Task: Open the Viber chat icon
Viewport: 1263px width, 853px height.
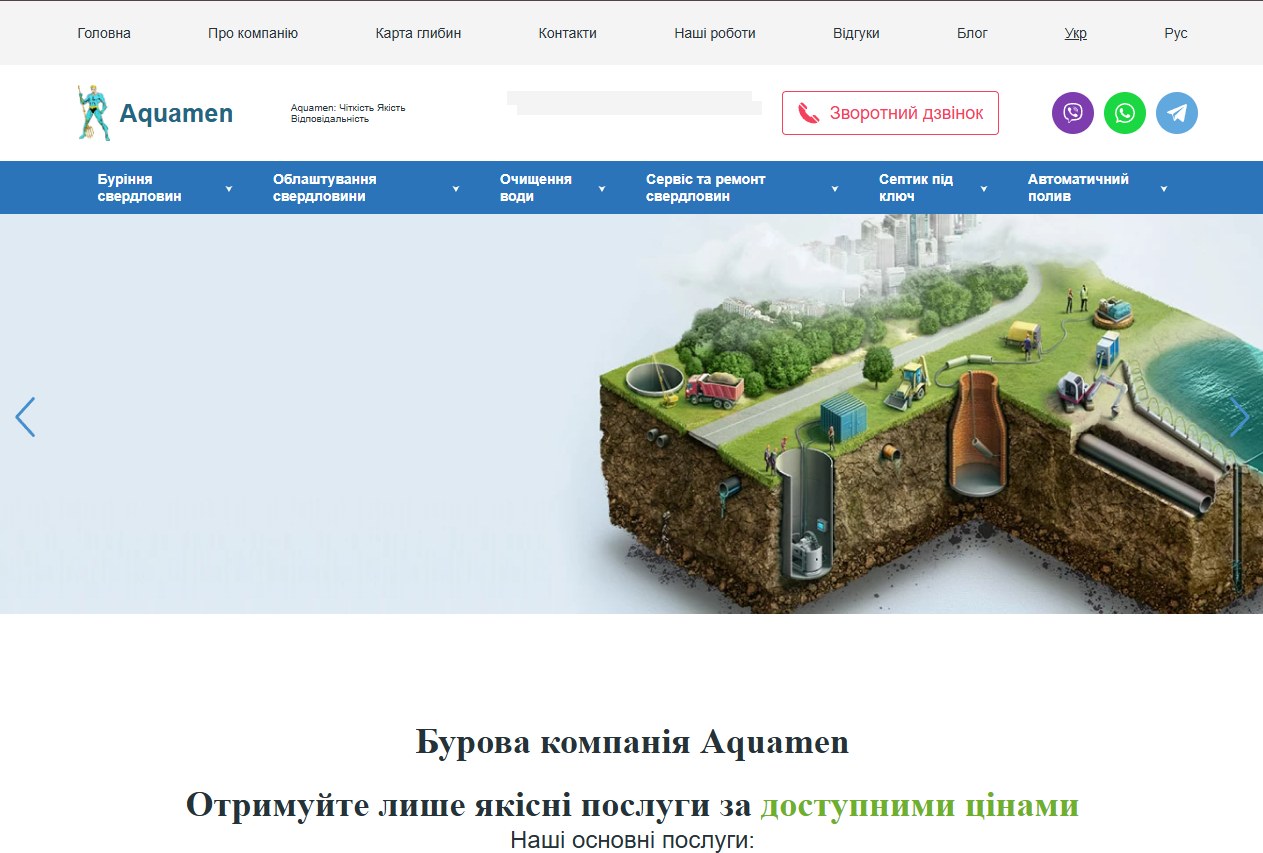Action: [x=1073, y=113]
